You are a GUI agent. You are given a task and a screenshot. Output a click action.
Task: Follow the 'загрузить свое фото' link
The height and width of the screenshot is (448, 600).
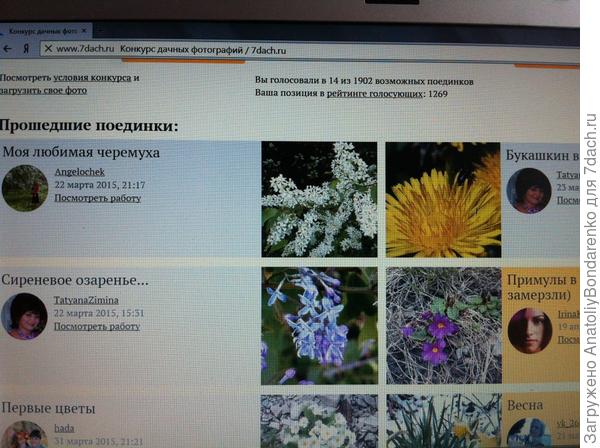[x=43, y=90]
